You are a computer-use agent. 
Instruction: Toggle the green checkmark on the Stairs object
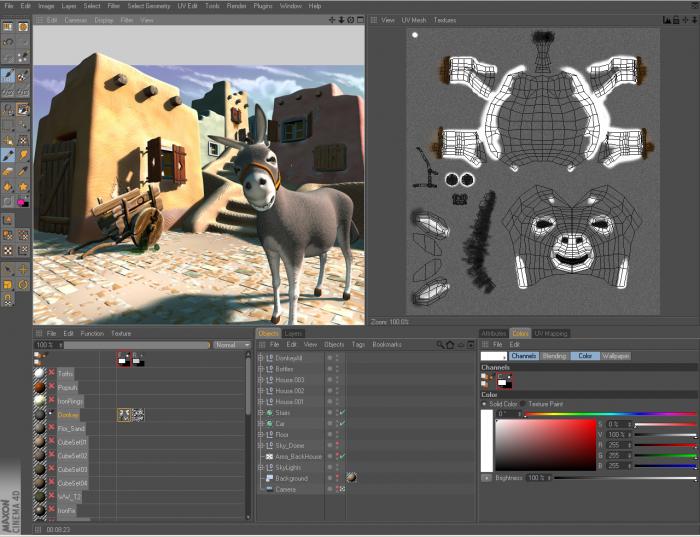342,412
